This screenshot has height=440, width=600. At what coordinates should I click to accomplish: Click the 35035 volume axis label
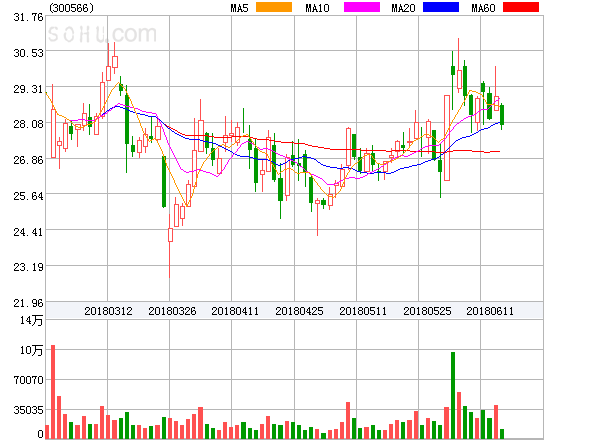pos(28,410)
